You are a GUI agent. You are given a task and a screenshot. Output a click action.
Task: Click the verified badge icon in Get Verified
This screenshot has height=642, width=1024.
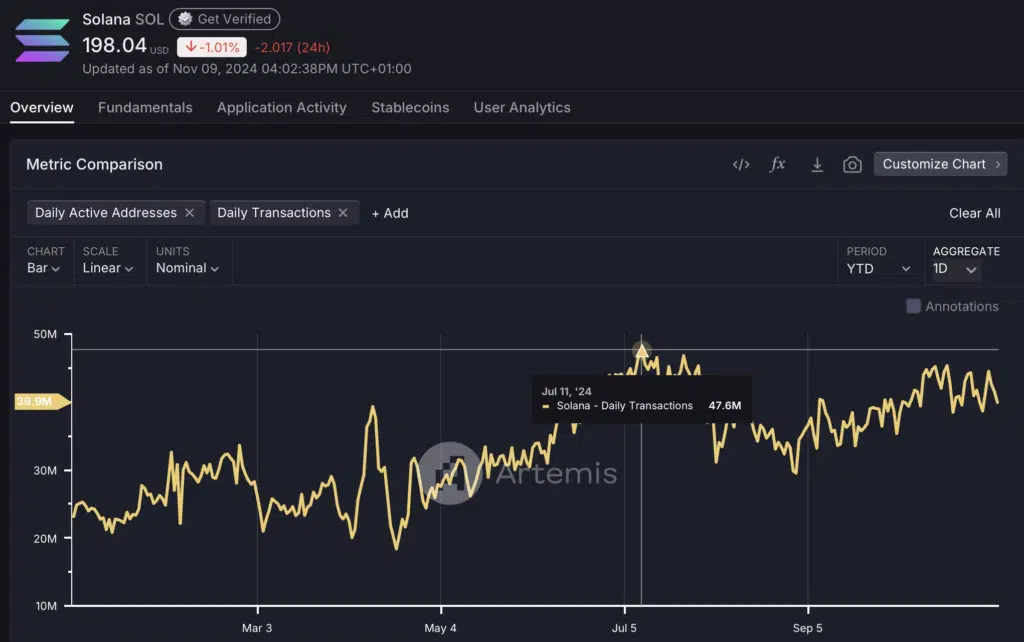(185, 19)
